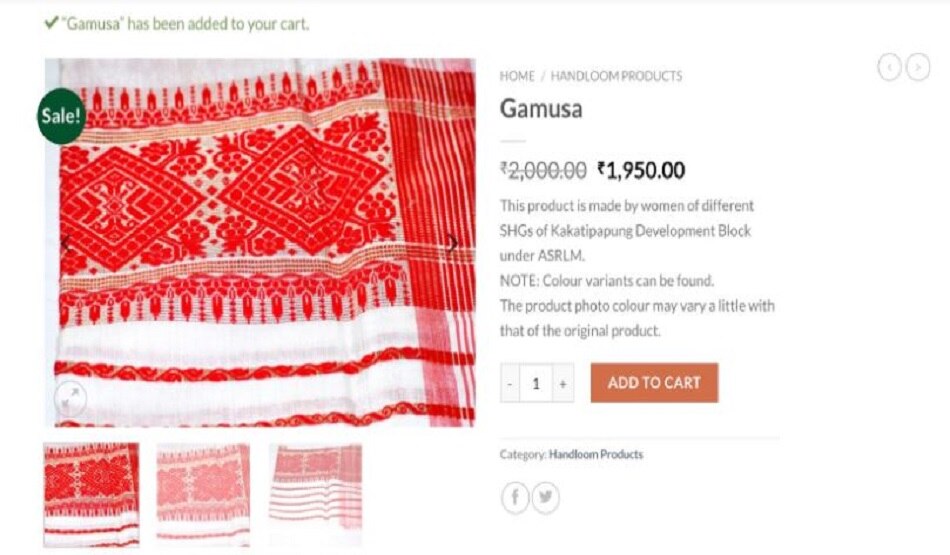Select the first Gamusa thumbnail

(x=91, y=494)
